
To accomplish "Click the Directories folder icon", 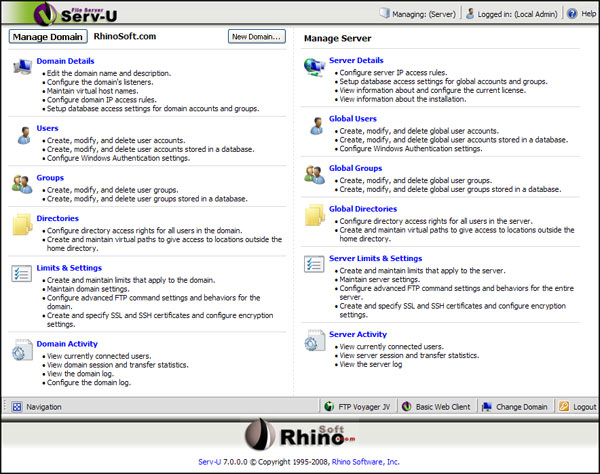I will 22,224.
